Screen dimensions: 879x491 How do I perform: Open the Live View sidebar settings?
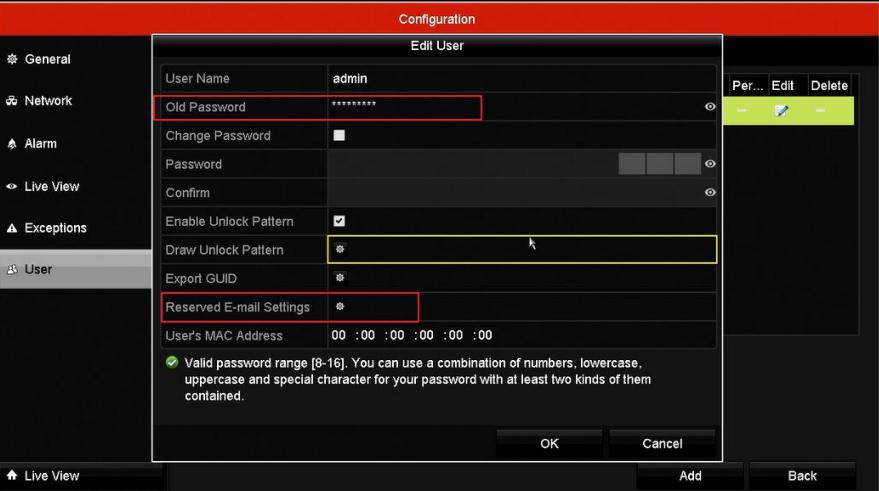(x=50, y=186)
